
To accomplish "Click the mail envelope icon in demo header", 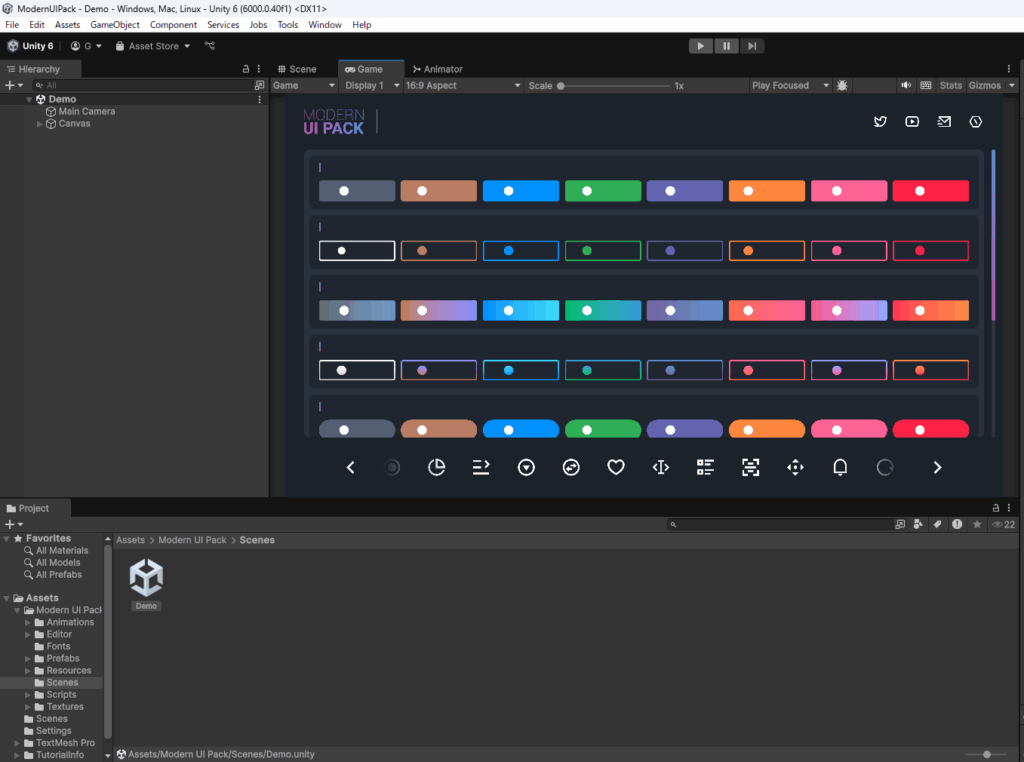I will point(944,121).
